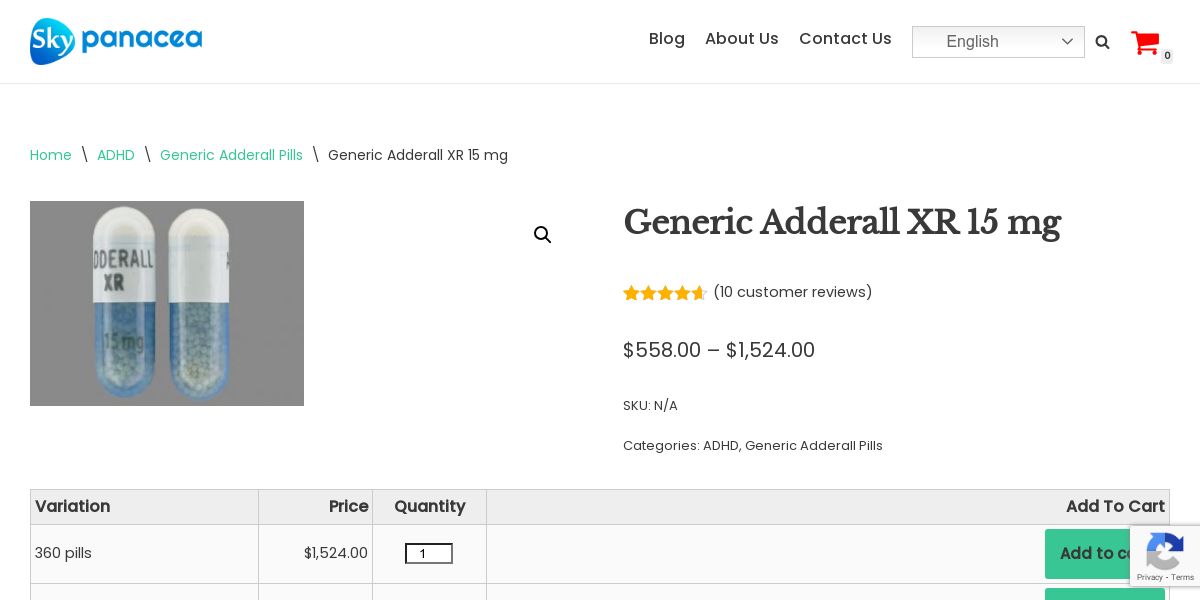
Task: Click the Sky Panacea logo
Action: (x=116, y=41)
